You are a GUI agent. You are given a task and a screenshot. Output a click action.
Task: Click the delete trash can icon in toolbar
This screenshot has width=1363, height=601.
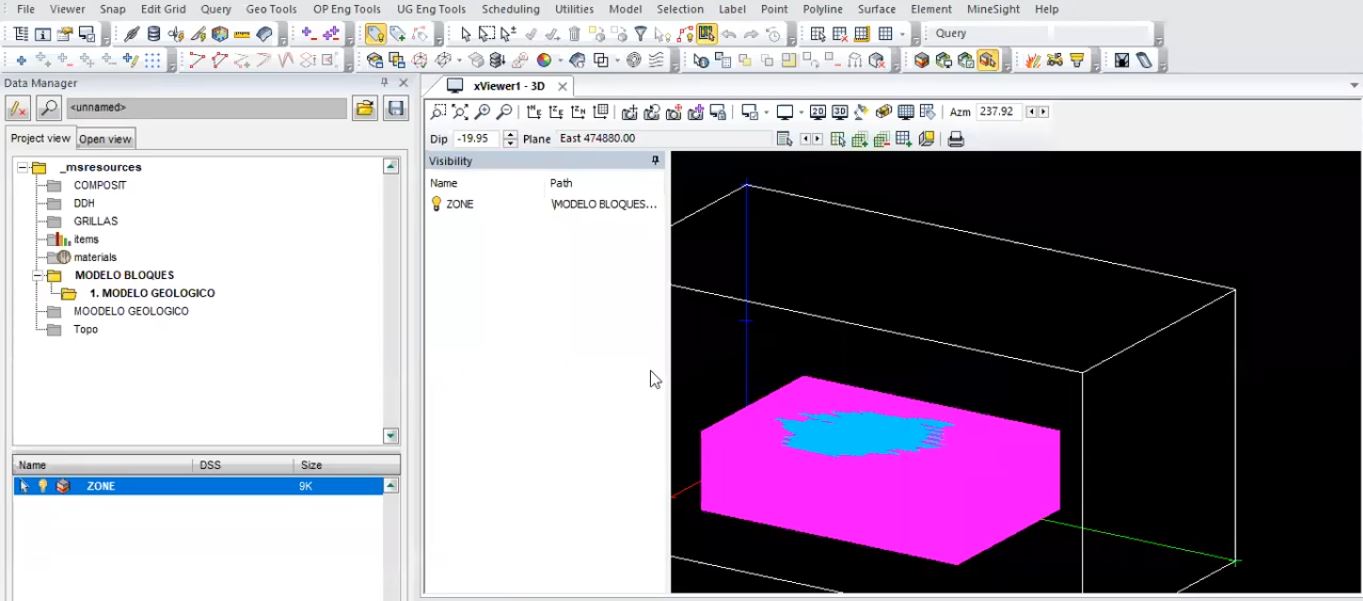574,34
